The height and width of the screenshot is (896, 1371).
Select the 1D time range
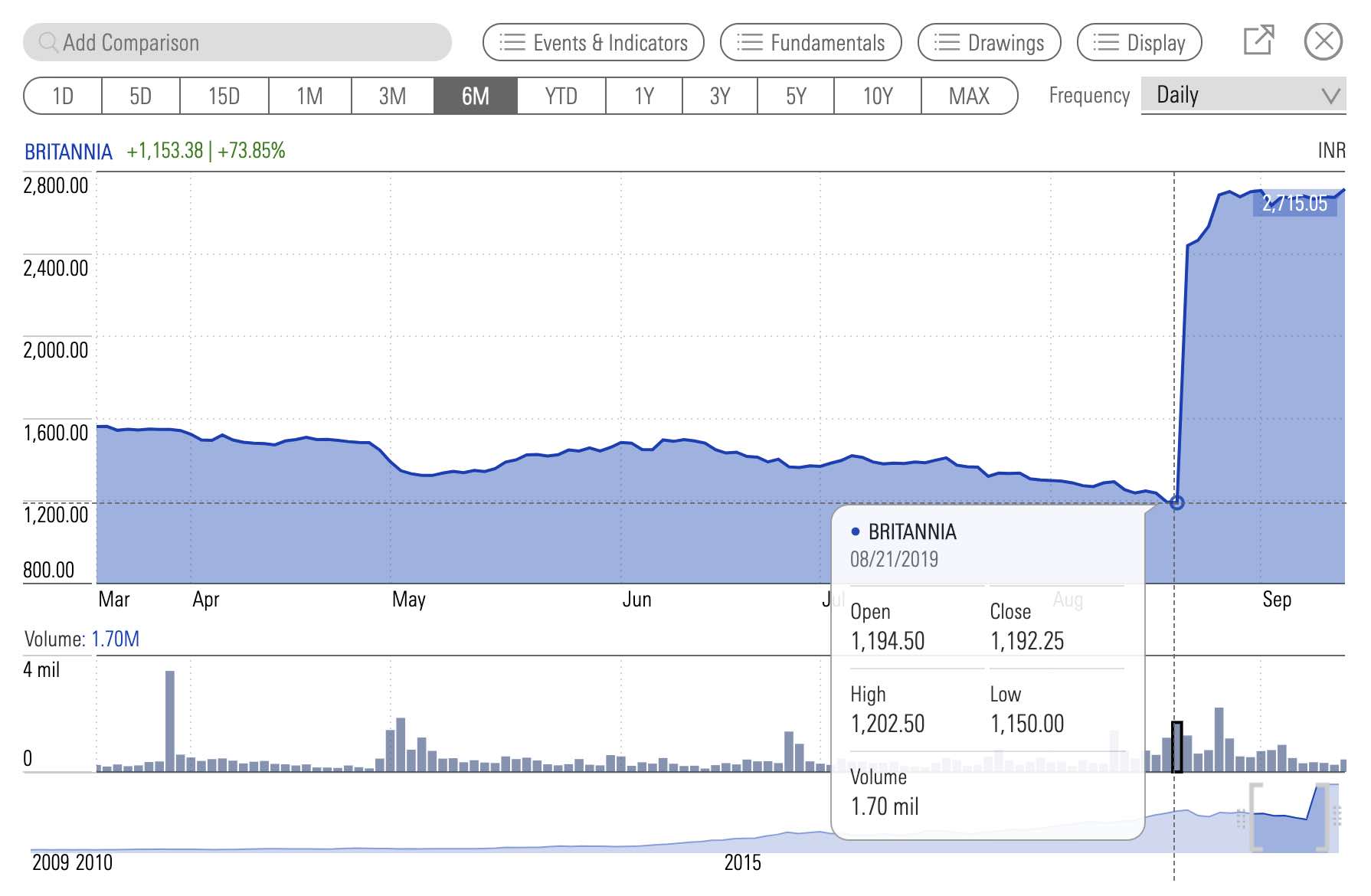point(63,96)
